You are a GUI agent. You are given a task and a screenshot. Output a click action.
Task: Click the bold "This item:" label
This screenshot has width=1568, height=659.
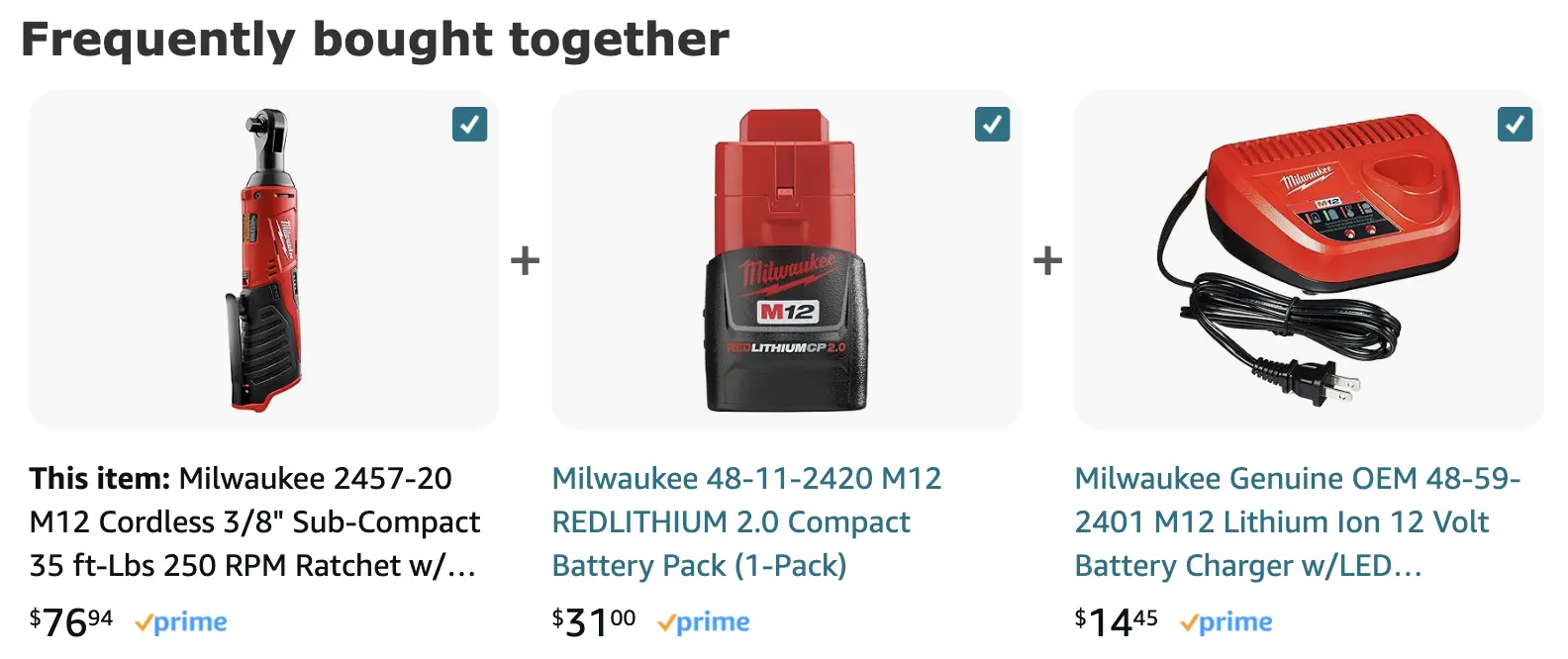(x=100, y=479)
